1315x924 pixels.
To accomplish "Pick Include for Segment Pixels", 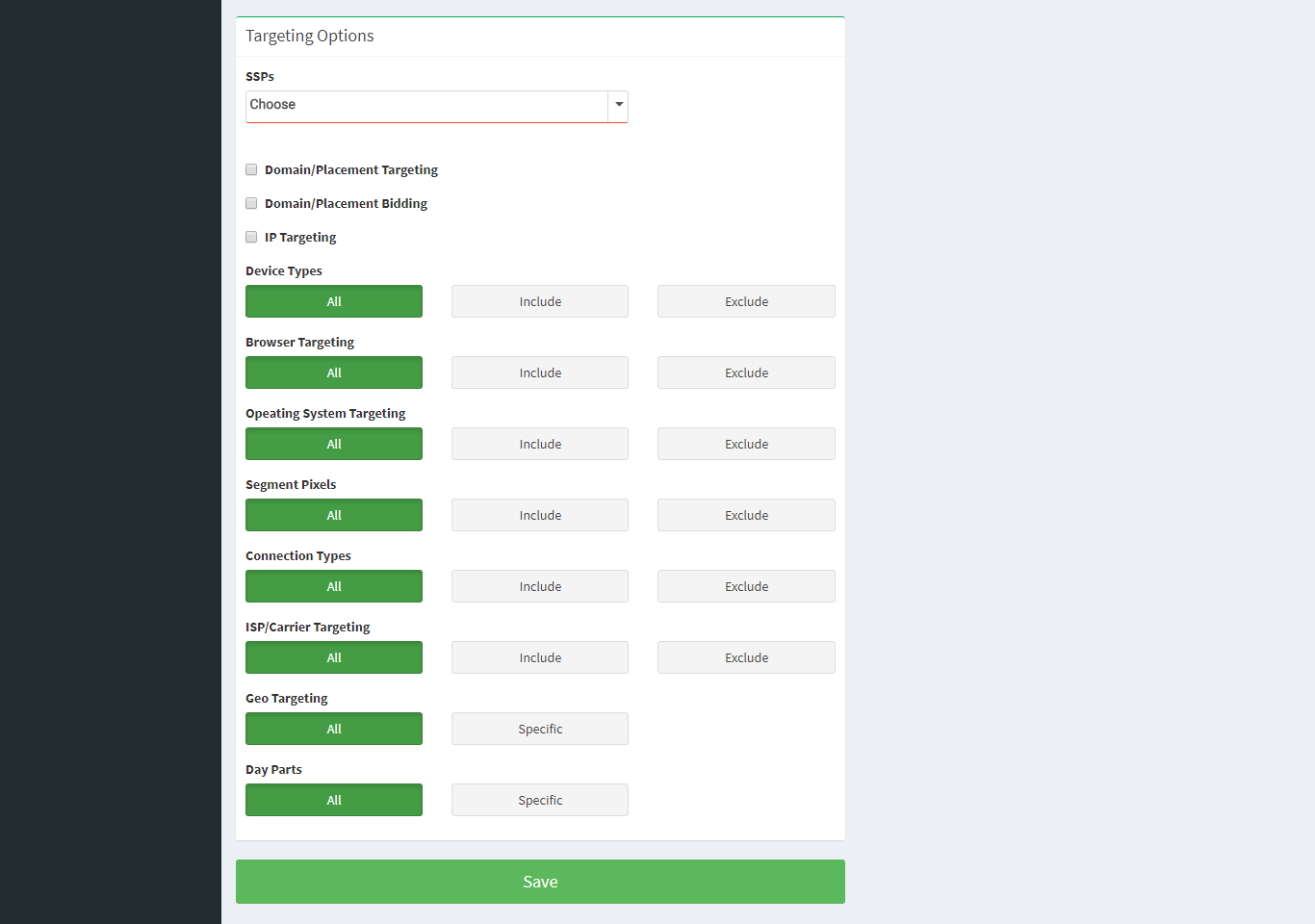I will tap(540, 515).
